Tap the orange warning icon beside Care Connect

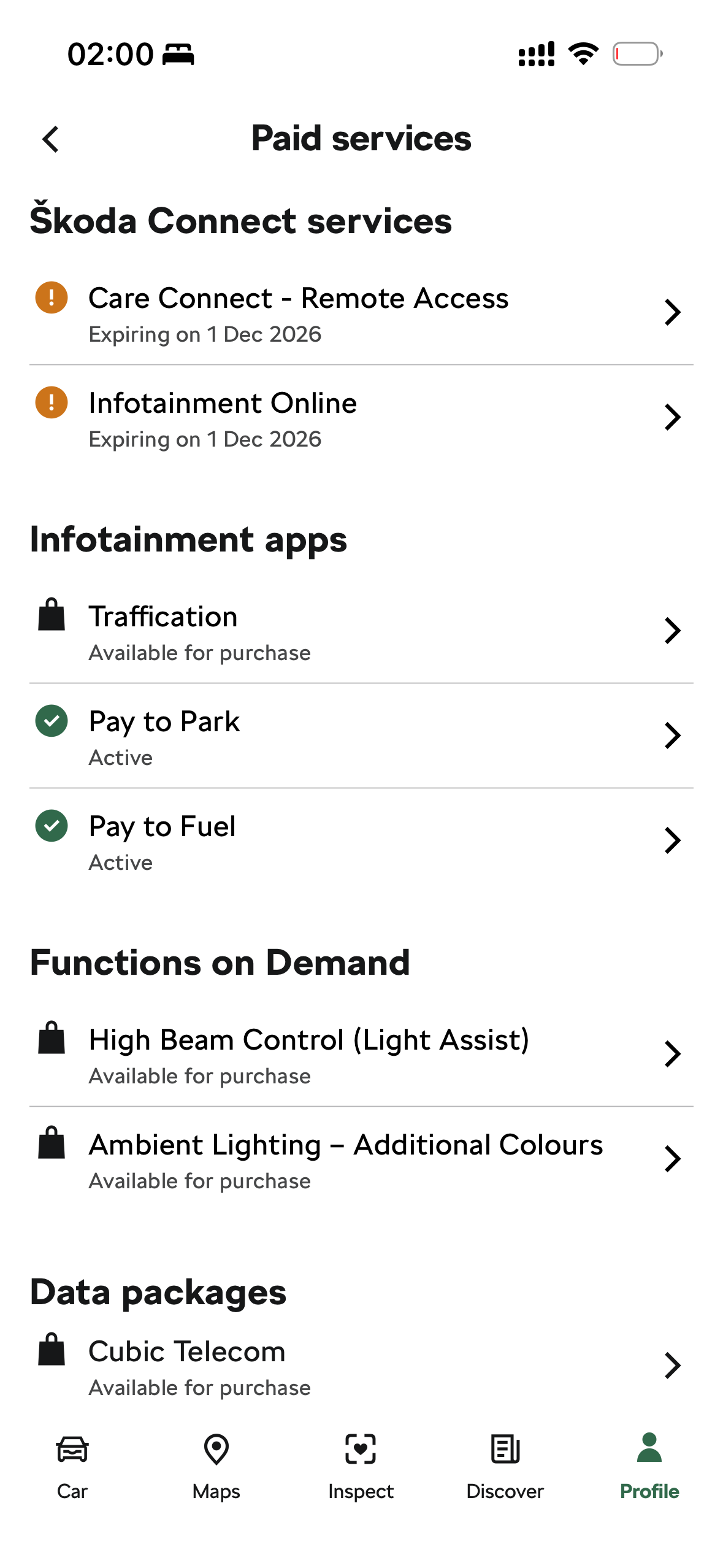pyautogui.click(x=52, y=298)
